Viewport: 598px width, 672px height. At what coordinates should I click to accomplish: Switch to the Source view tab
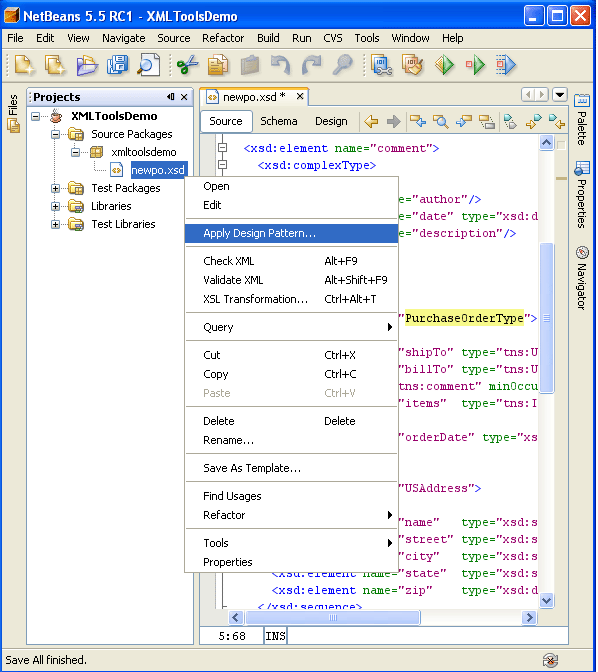[226, 122]
